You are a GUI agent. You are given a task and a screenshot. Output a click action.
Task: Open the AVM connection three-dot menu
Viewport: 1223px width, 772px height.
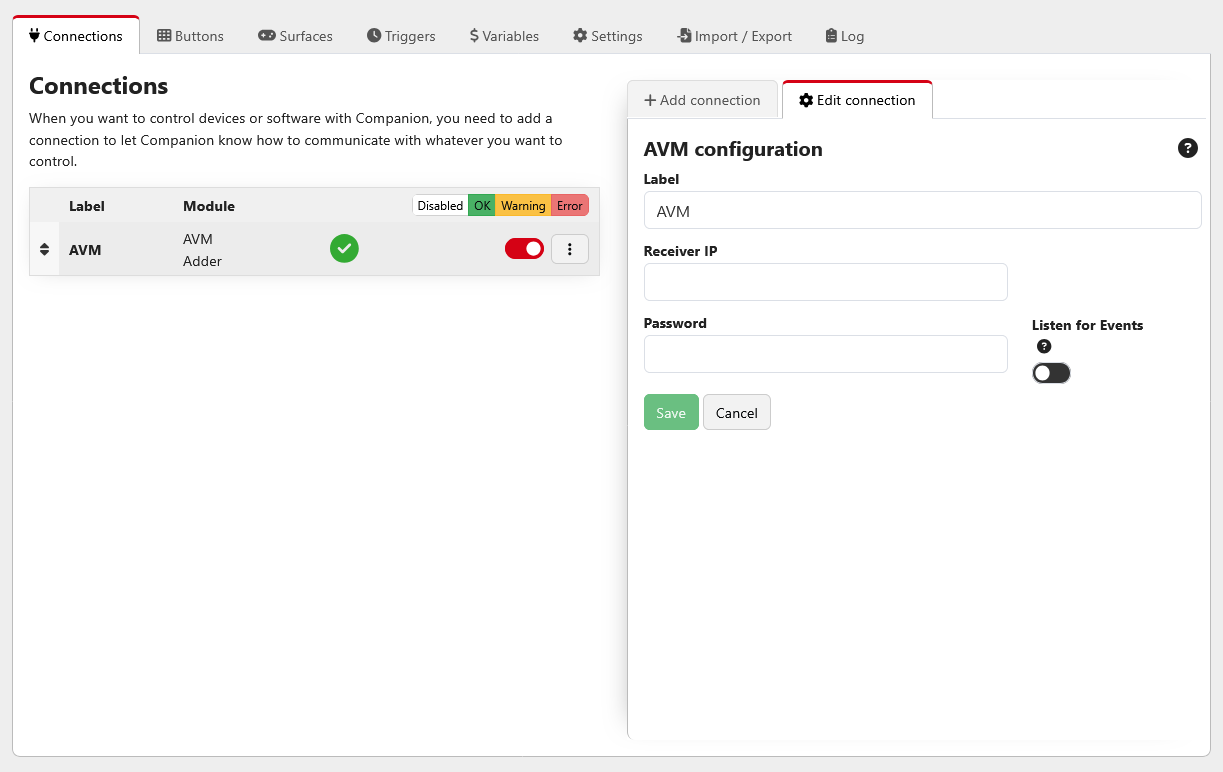tap(570, 249)
